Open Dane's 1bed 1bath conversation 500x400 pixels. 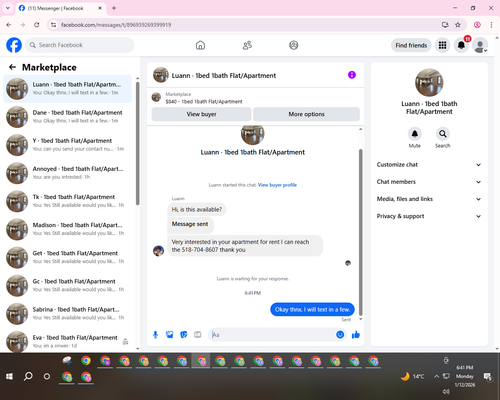point(68,117)
